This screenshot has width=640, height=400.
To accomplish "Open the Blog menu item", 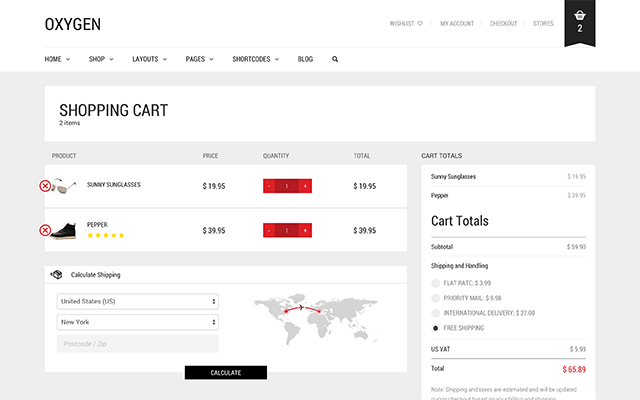I will tap(305, 59).
